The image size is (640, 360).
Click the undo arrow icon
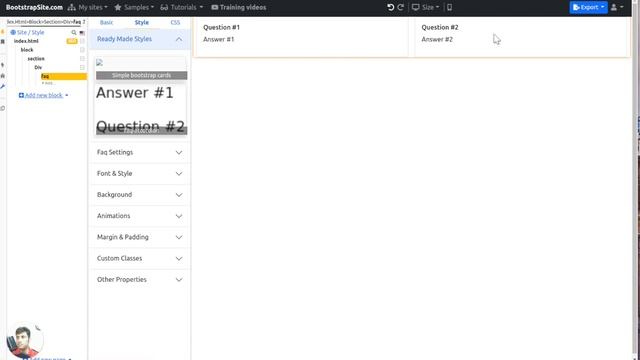pyautogui.click(x=391, y=7)
